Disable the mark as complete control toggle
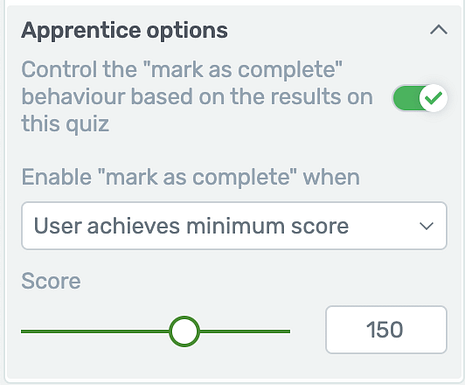 tap(420, 98)
